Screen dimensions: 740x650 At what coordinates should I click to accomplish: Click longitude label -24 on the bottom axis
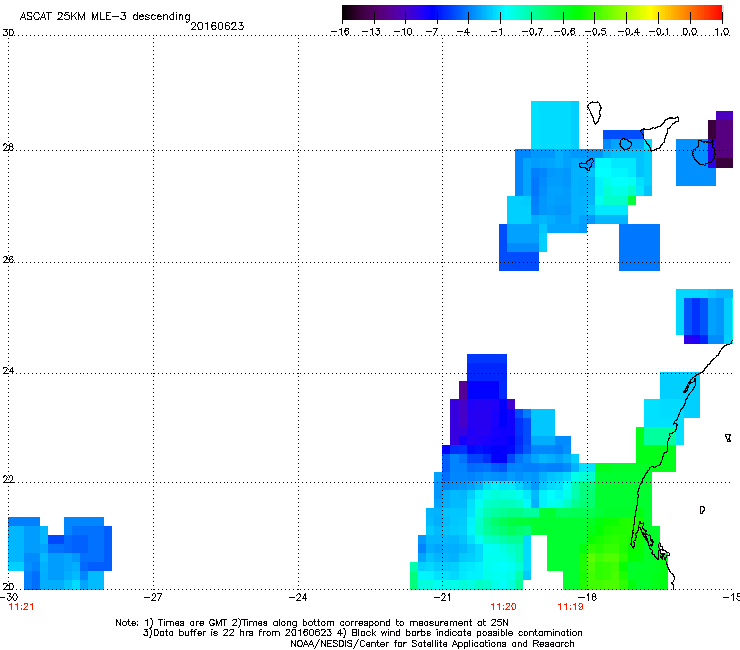coord(297,597)
